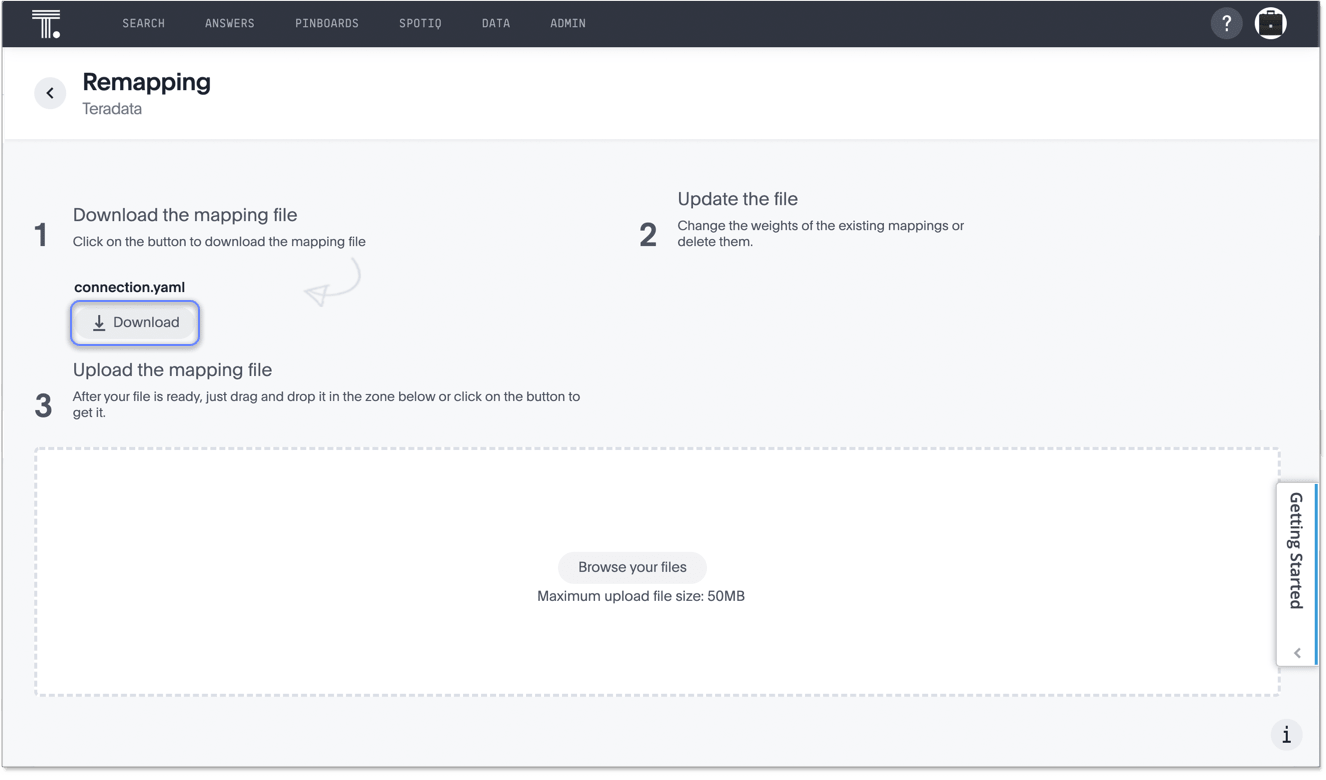Click the ThoughtSpot logo in the top bar
Screen dimensions: 1326x780
point(46,22)
